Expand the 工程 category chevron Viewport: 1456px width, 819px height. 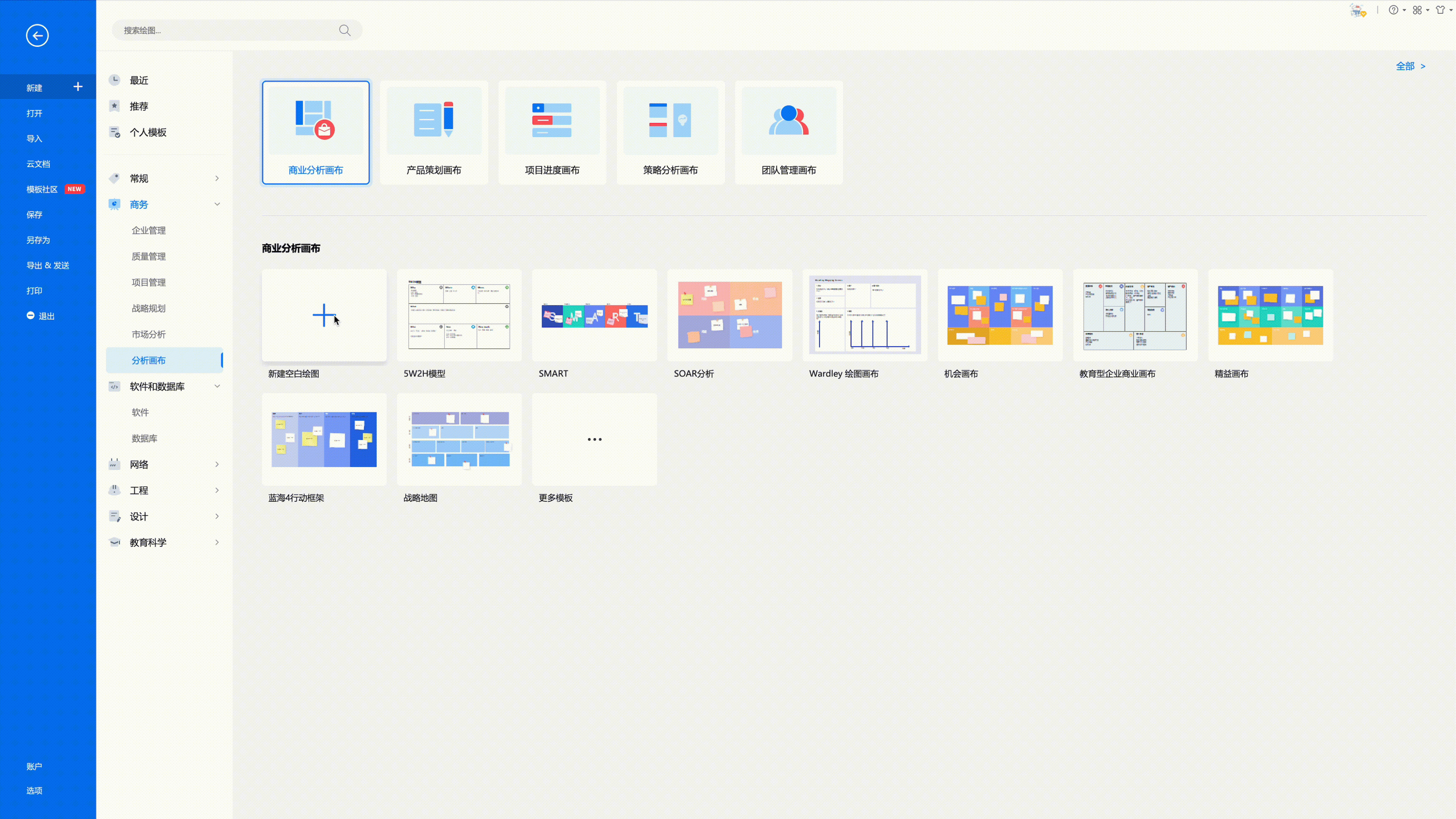pyautogui.click(x=217, y=491)
